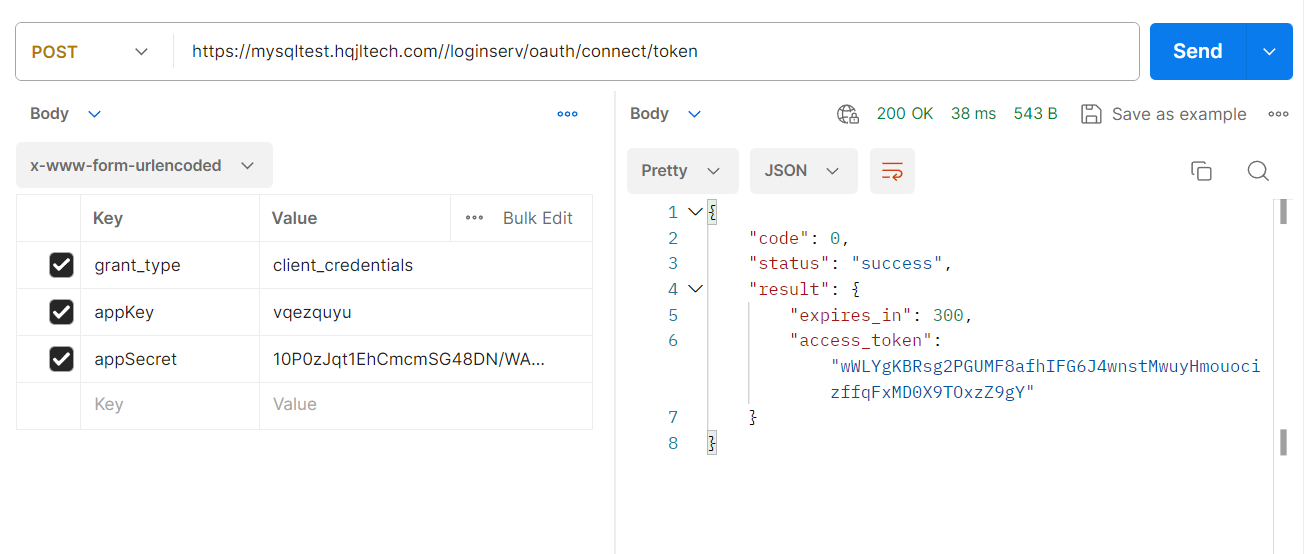1308x554 pixels.
Task: Expand the x-www-form-urlencoded body type dropdown
Action: click(143, 166)
